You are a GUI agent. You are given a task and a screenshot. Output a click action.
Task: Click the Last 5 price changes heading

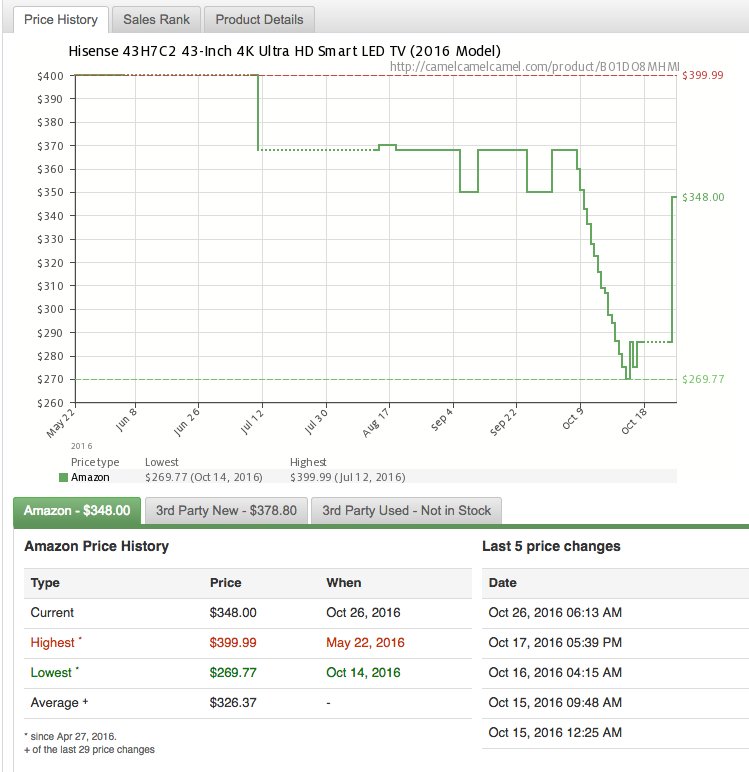(x=551, y=546)
